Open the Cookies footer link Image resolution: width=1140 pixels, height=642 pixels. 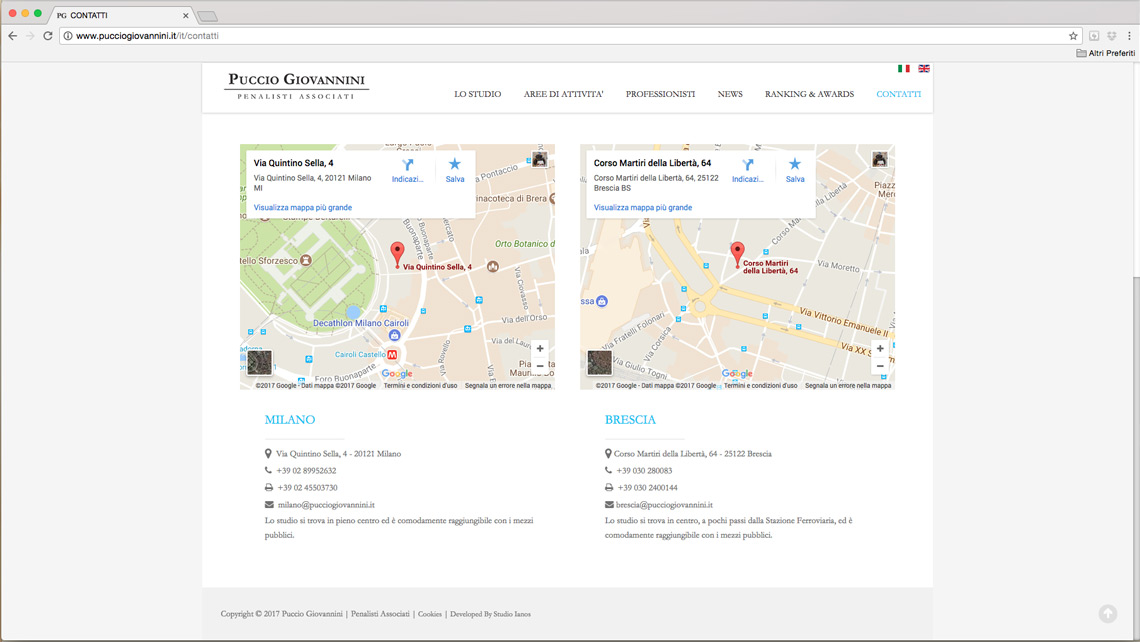[430, 614]
